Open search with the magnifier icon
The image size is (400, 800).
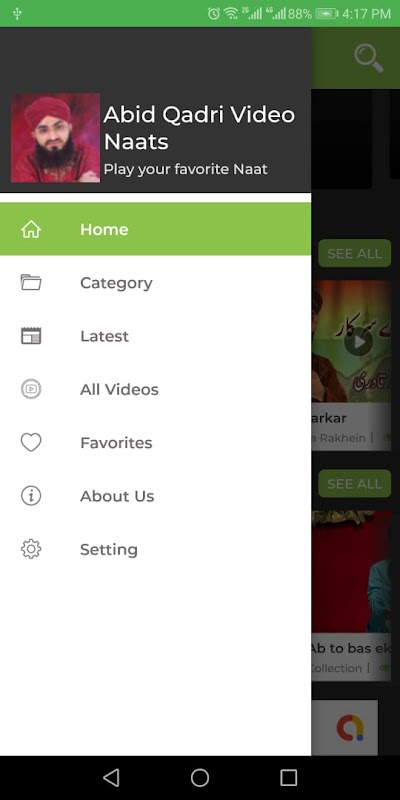368,58
